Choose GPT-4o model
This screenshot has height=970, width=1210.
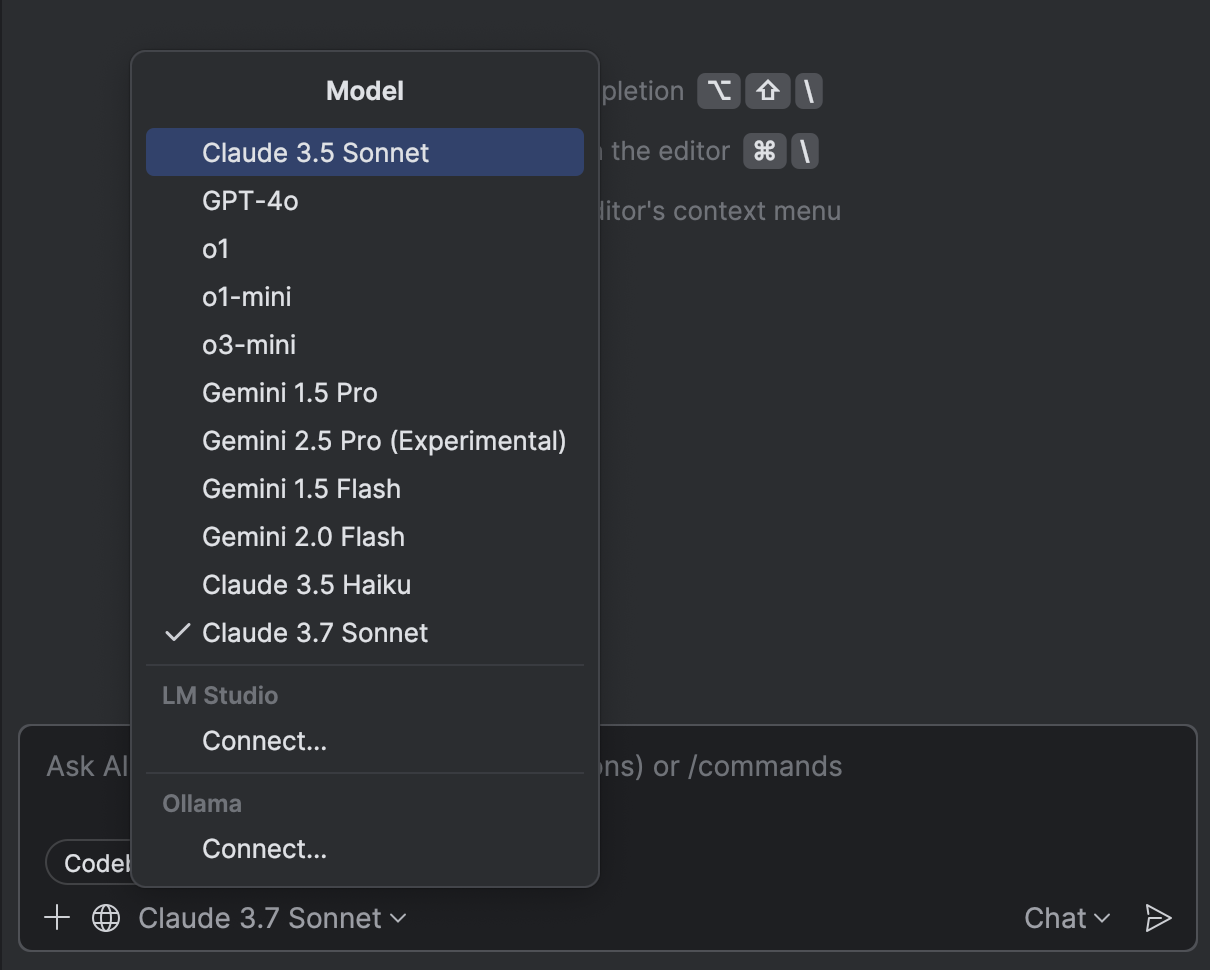point(250,201)
